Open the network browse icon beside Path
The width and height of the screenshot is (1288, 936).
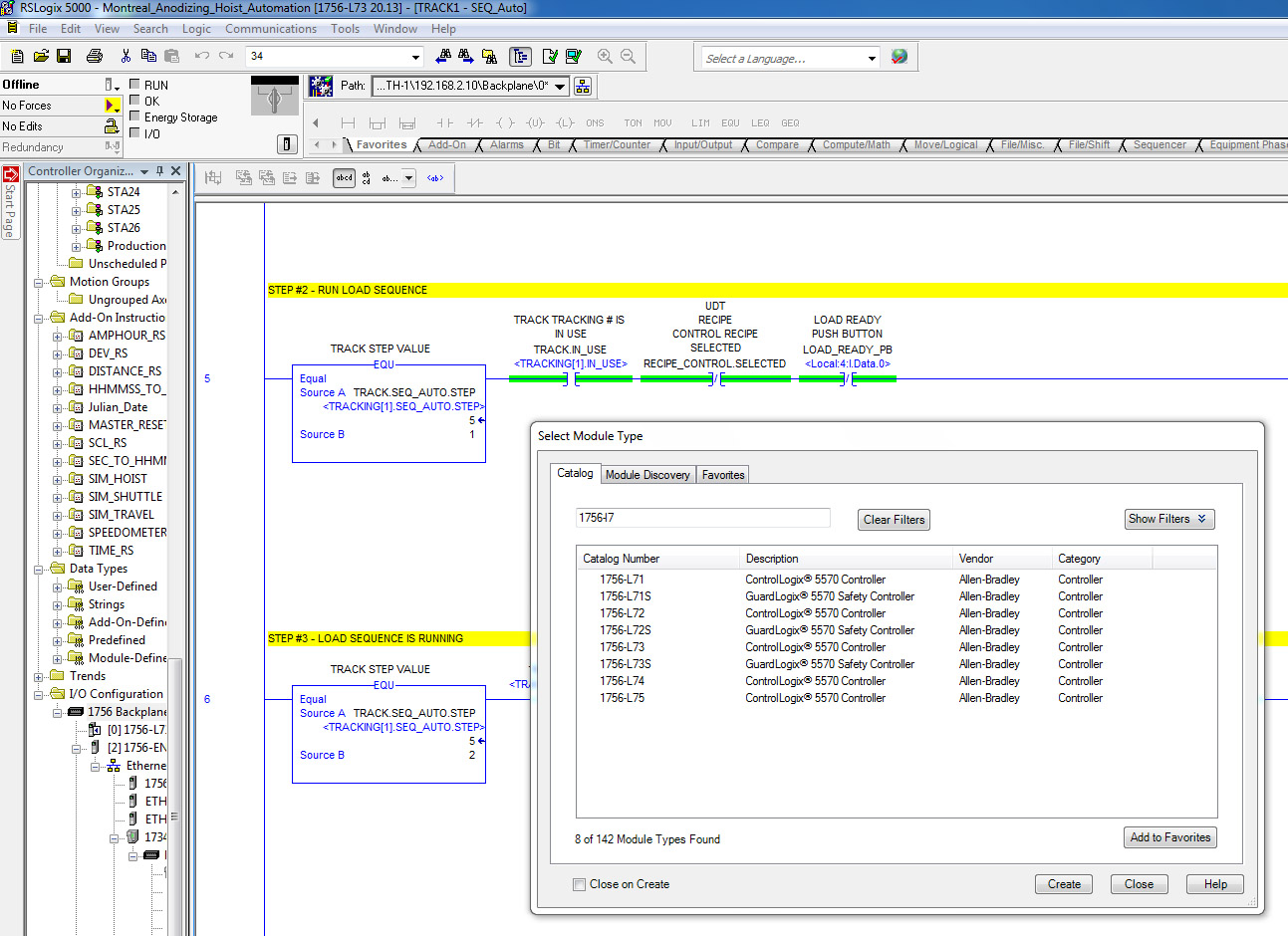click(584, 87)
